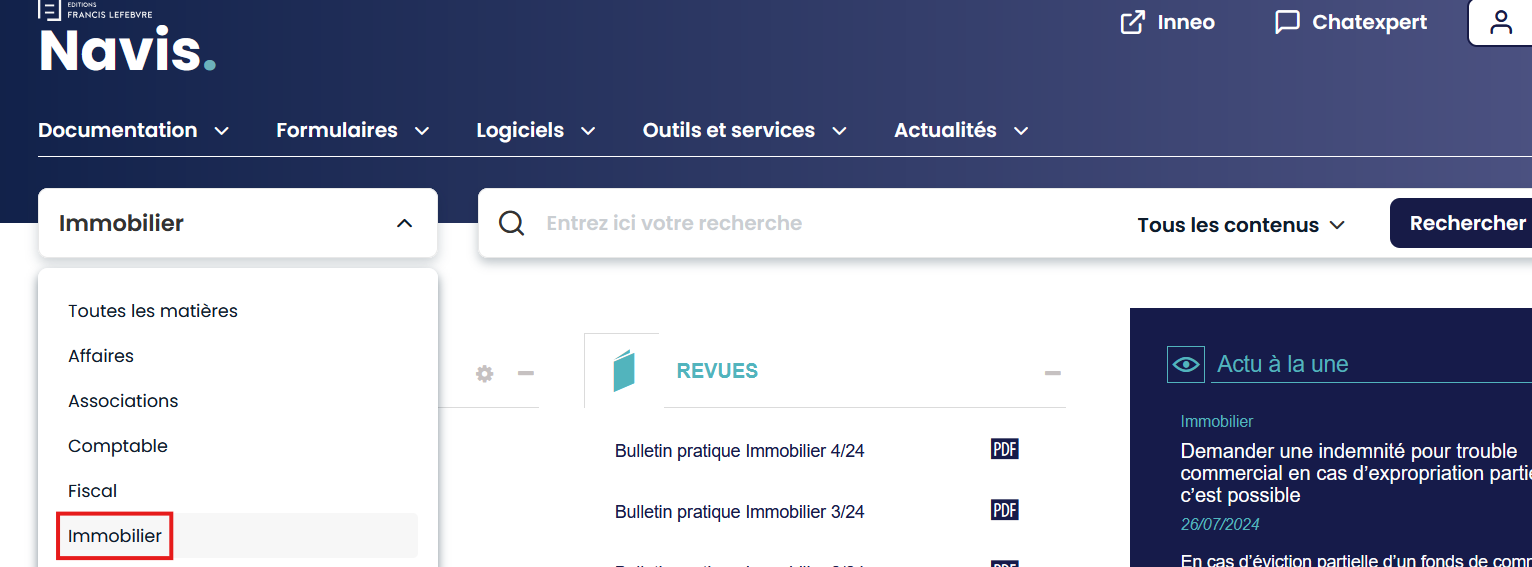Expand the Documentation menu
The width and height of the screenshot is (1532, 567).
(x=134, y=131)
